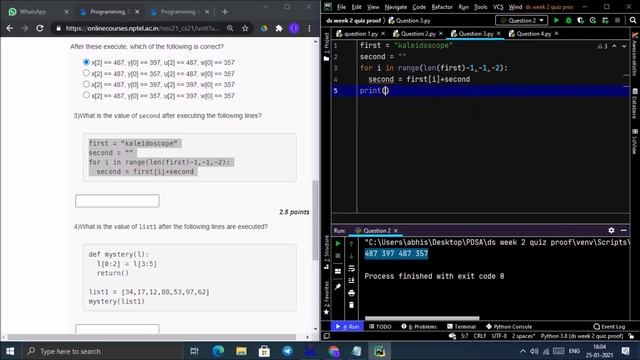Screen dimensions: 640x360
Task: Go to previous highlighted error arrow in editor
Action: tap(614, 46)
